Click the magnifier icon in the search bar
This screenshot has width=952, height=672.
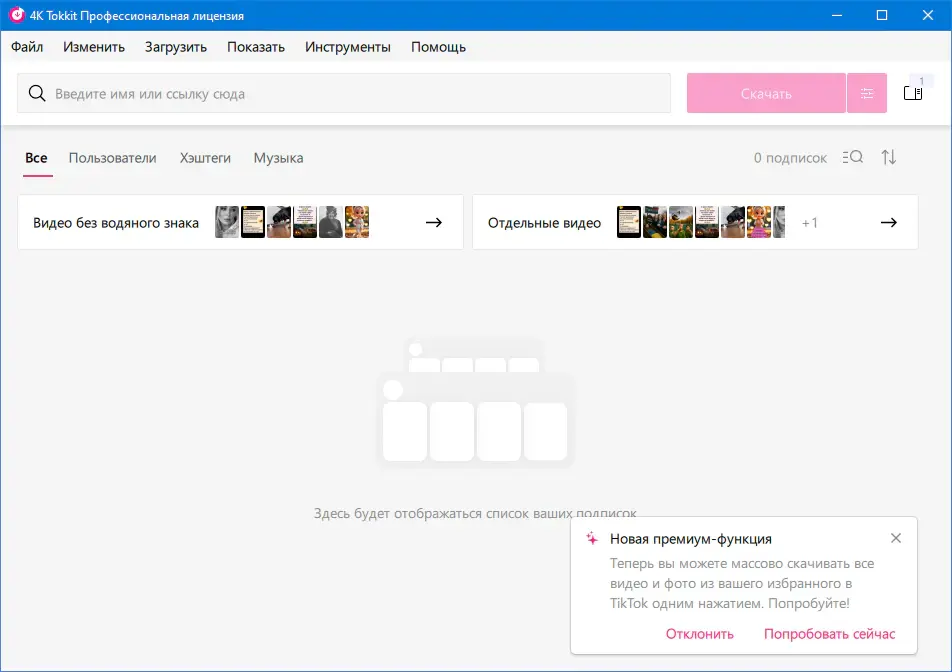click(37, 92)
